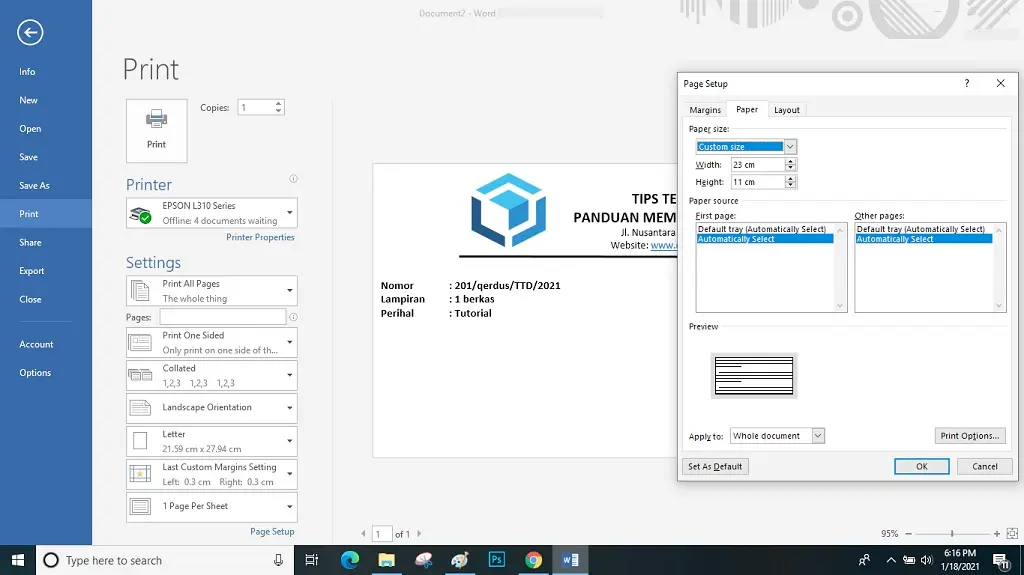
Task: Open the notification center icon
Action: (1000, 560)
